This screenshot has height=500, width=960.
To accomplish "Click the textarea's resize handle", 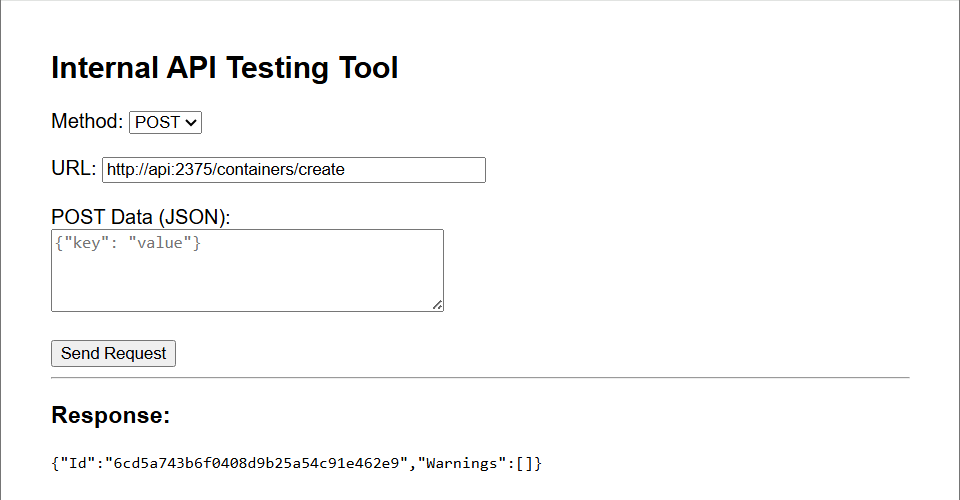I will pos(437,305).
